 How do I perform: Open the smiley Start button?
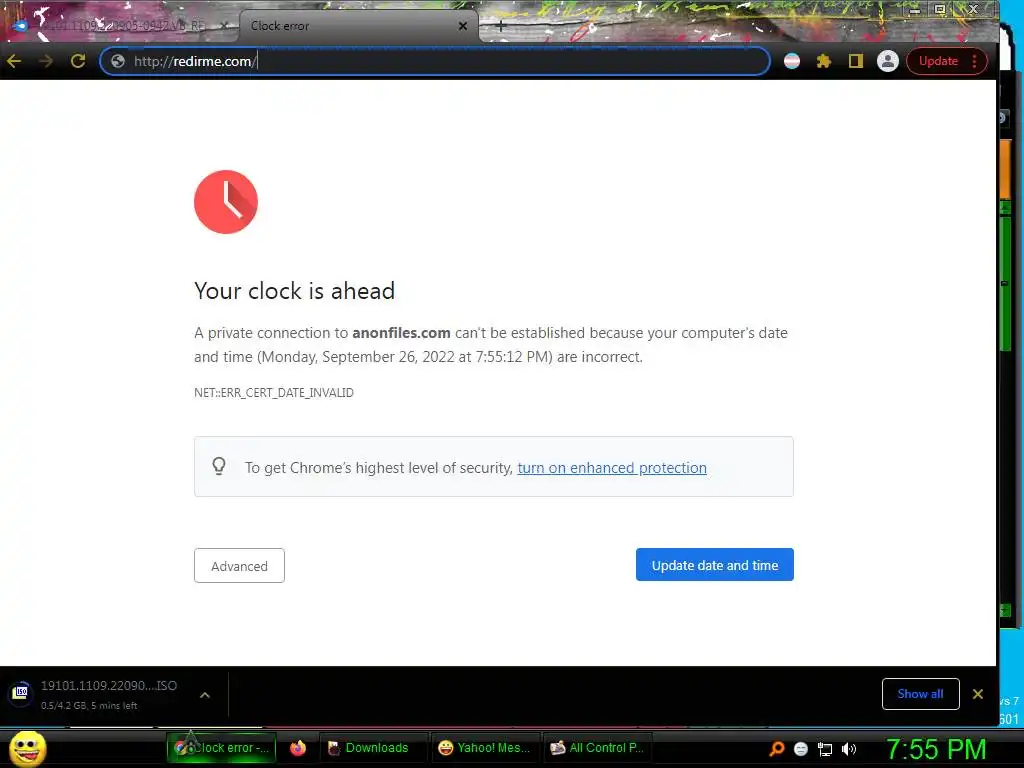click(x=27, y=748)
